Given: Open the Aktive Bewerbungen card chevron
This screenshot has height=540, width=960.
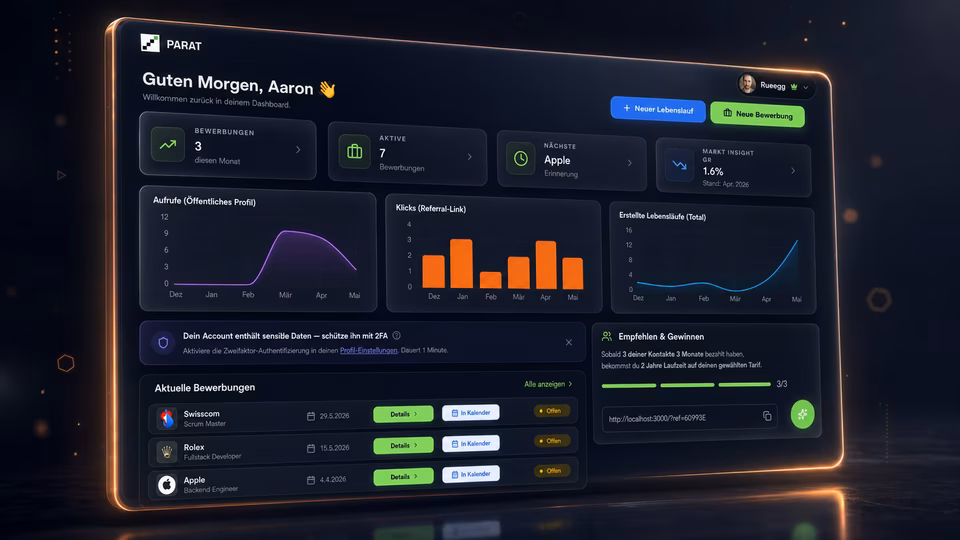Looking at the screenshot, I should click(x=470, y=157).
